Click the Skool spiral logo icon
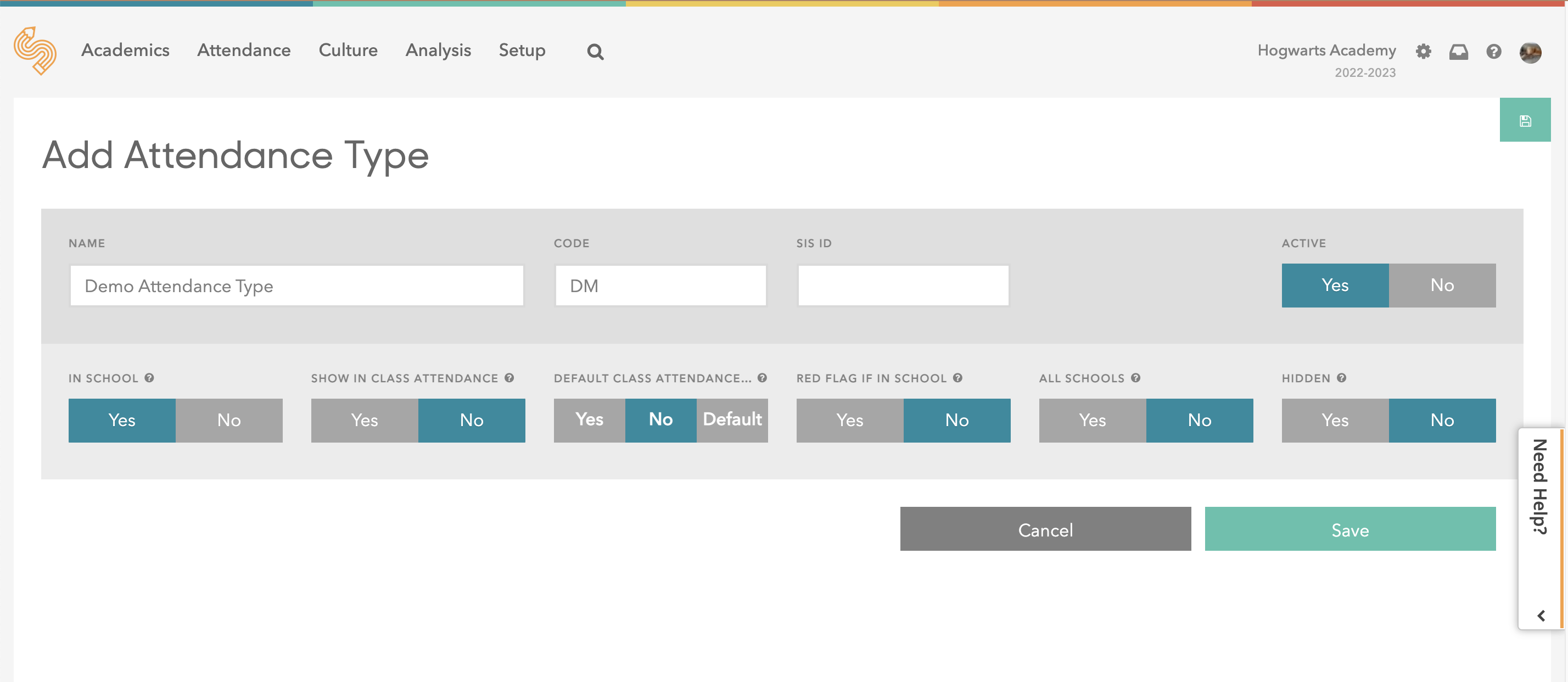 (35, 50)
